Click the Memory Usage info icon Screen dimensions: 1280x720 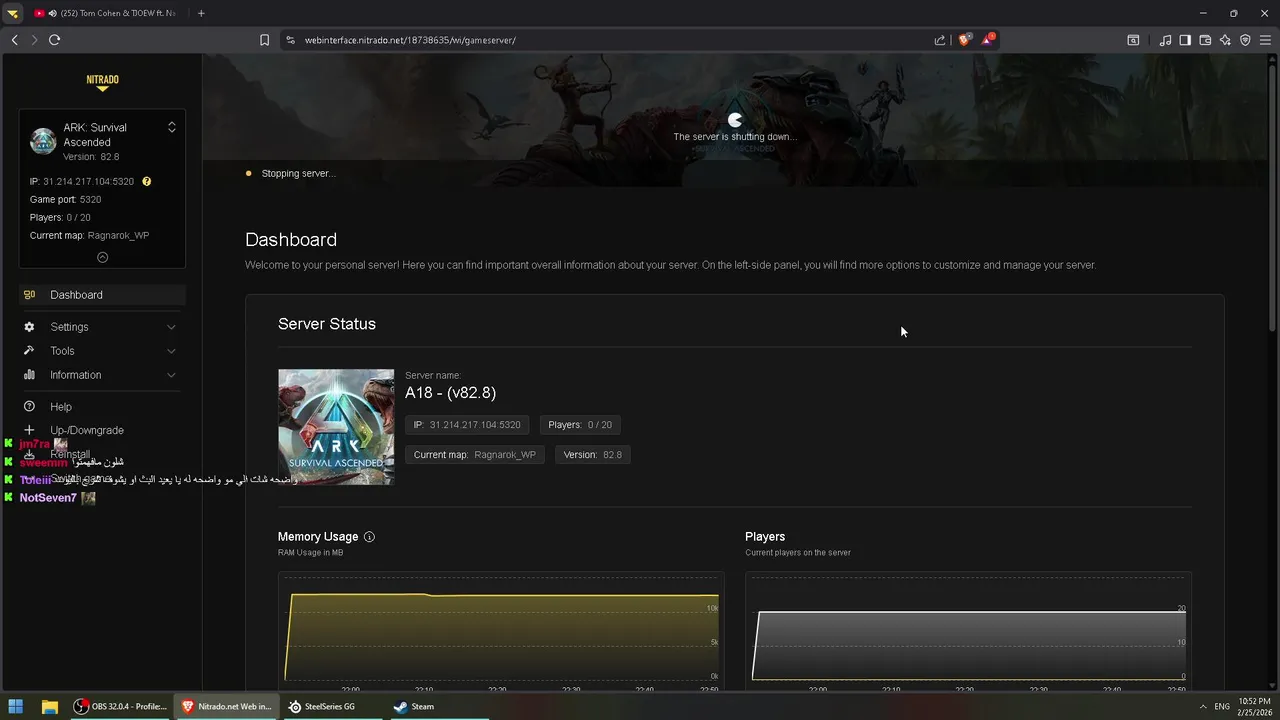coord(369,537)
